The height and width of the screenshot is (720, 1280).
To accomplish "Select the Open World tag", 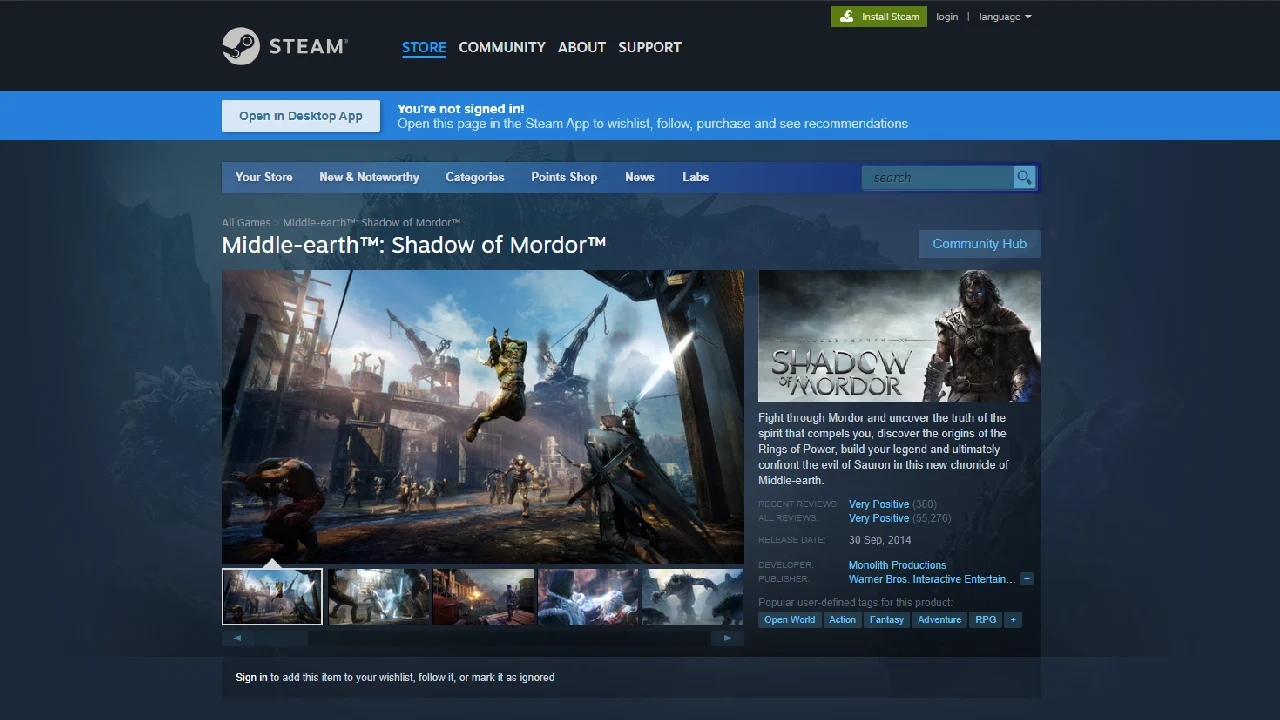I will pos(789,619).
